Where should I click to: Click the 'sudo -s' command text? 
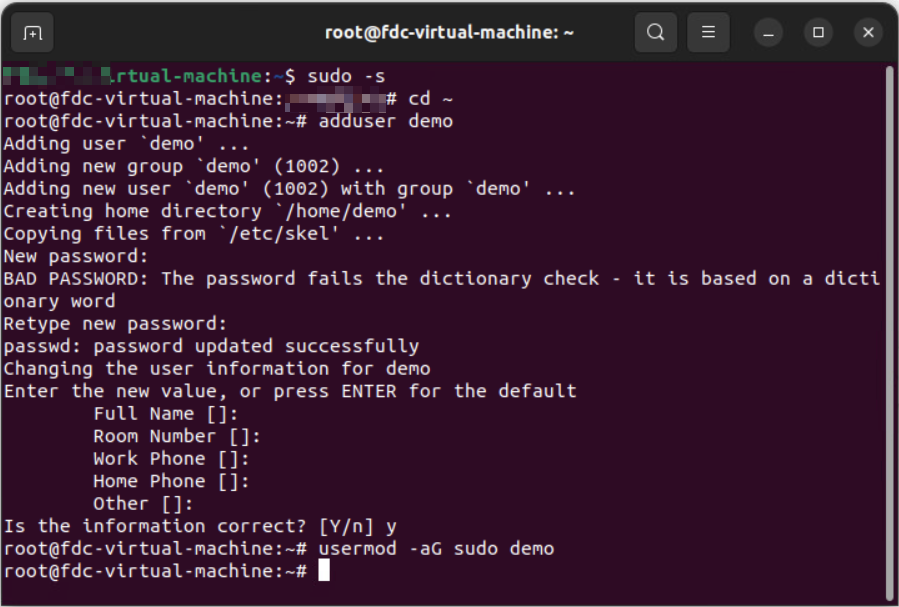pos(346,76)
